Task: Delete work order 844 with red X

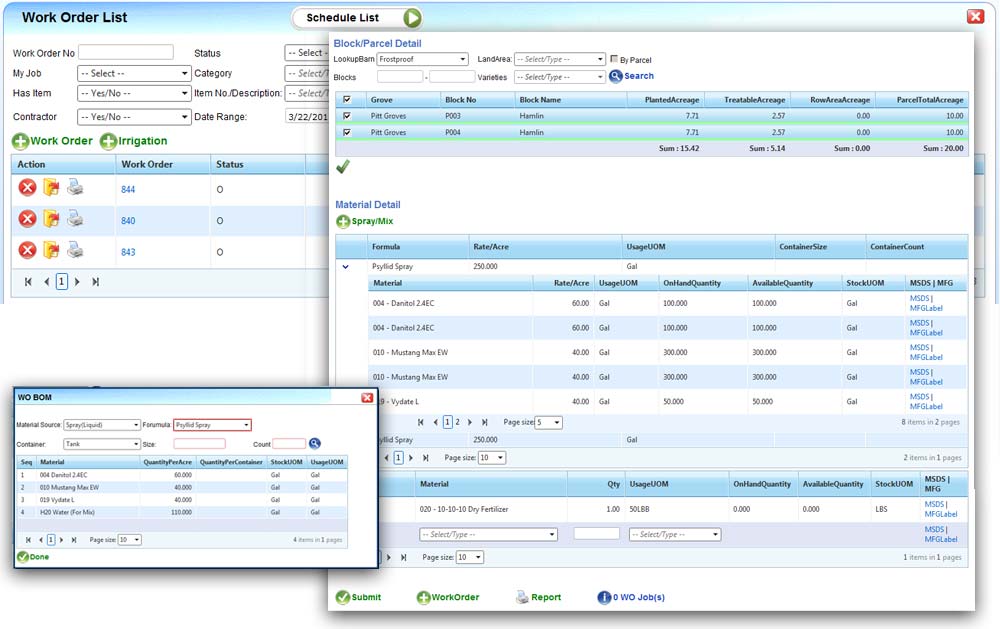Action: point(27,188)
